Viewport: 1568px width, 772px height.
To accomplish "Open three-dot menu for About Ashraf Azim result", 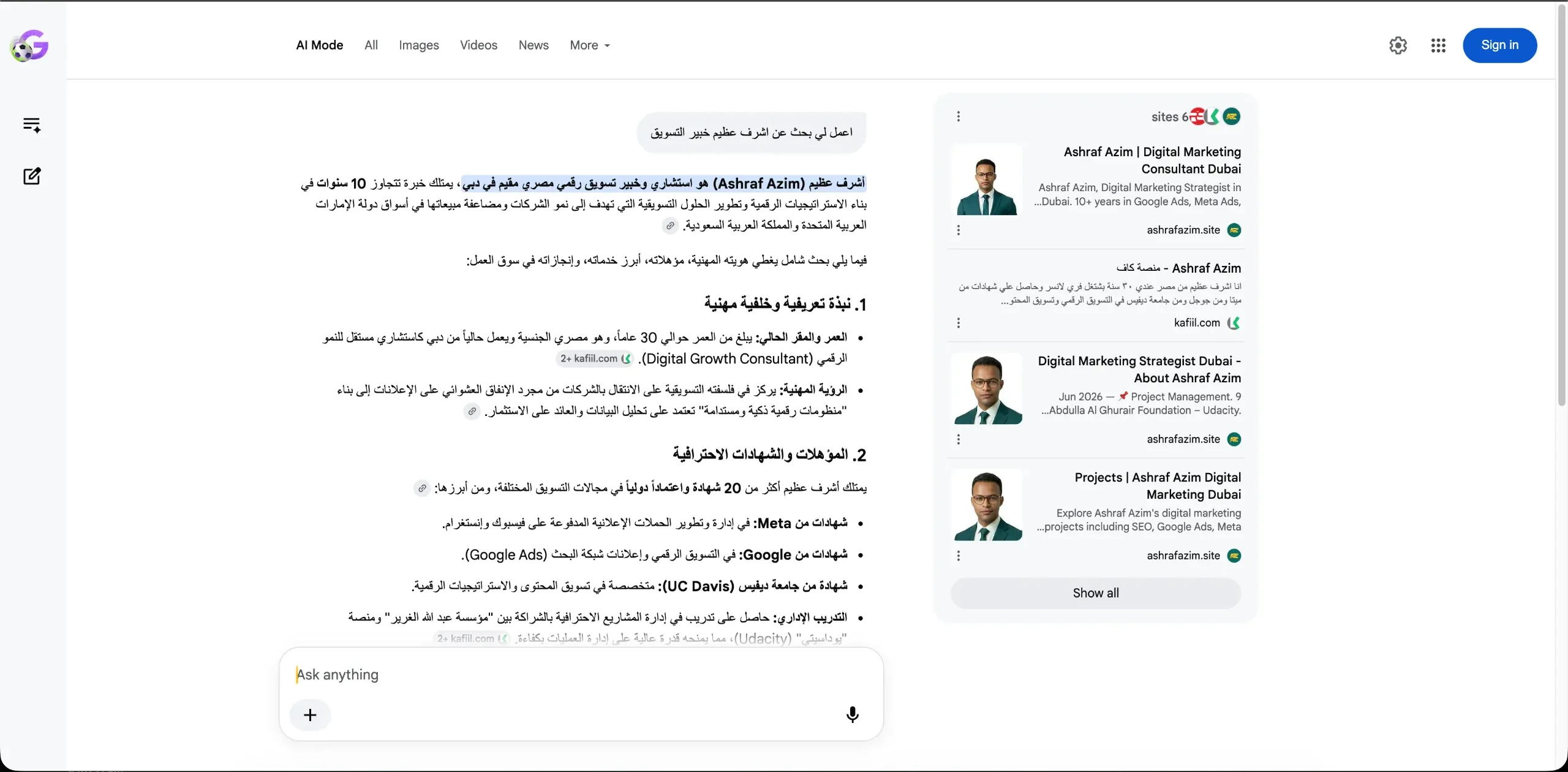I will click(959, 439).
